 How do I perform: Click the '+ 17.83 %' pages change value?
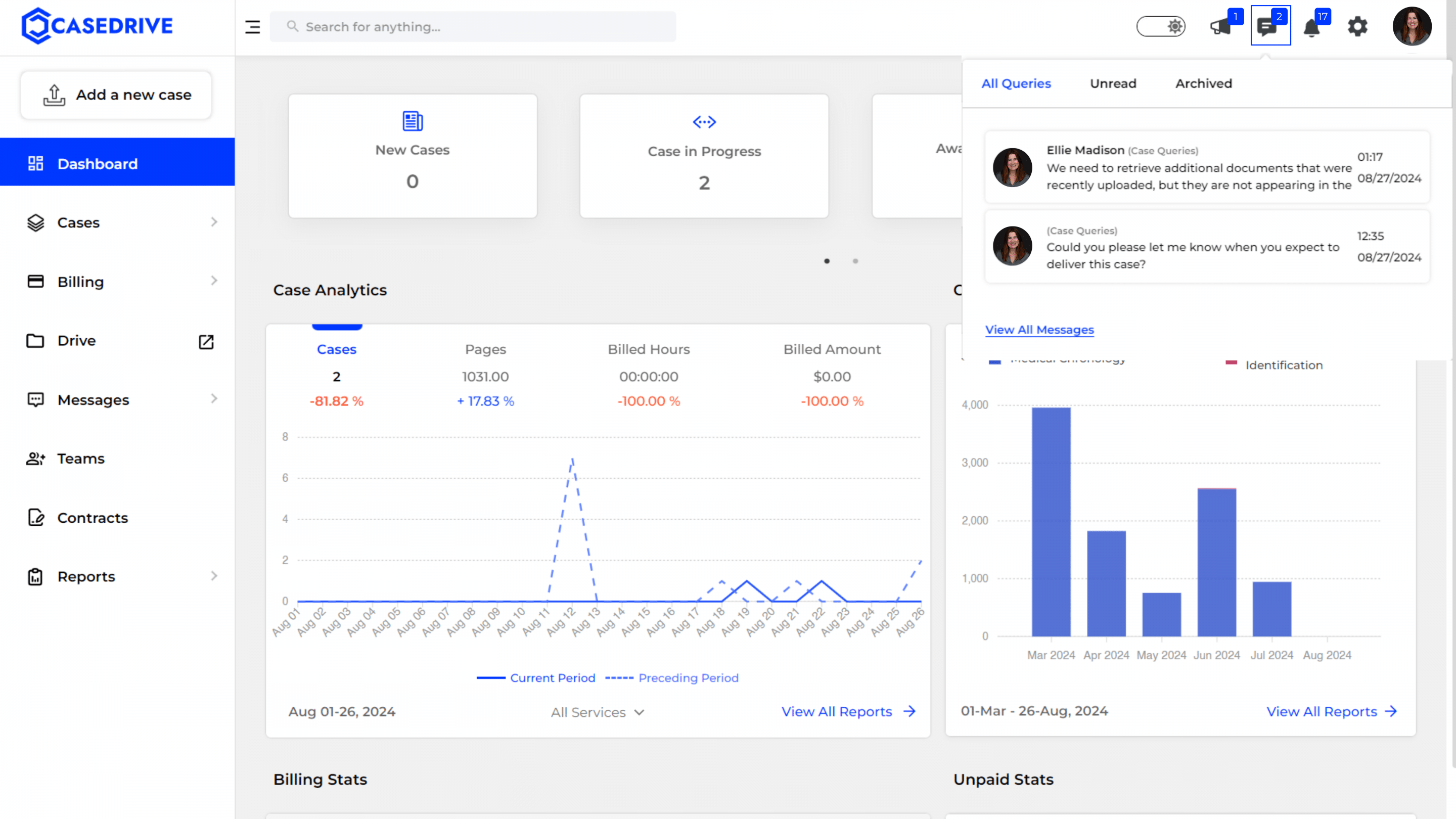pyautogui.click(x=485, y=401)
